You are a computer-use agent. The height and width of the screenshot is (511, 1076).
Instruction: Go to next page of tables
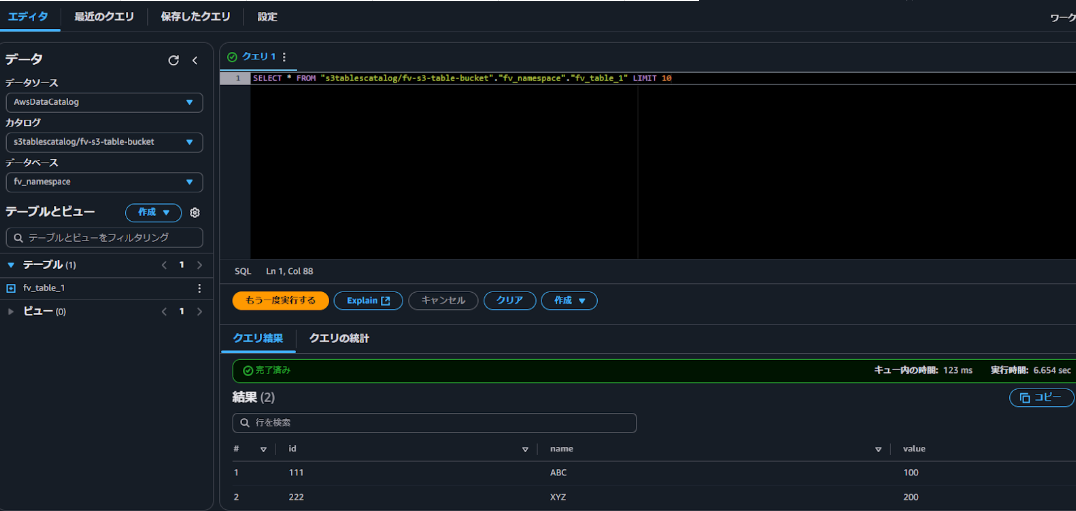(x=200, y=265)
